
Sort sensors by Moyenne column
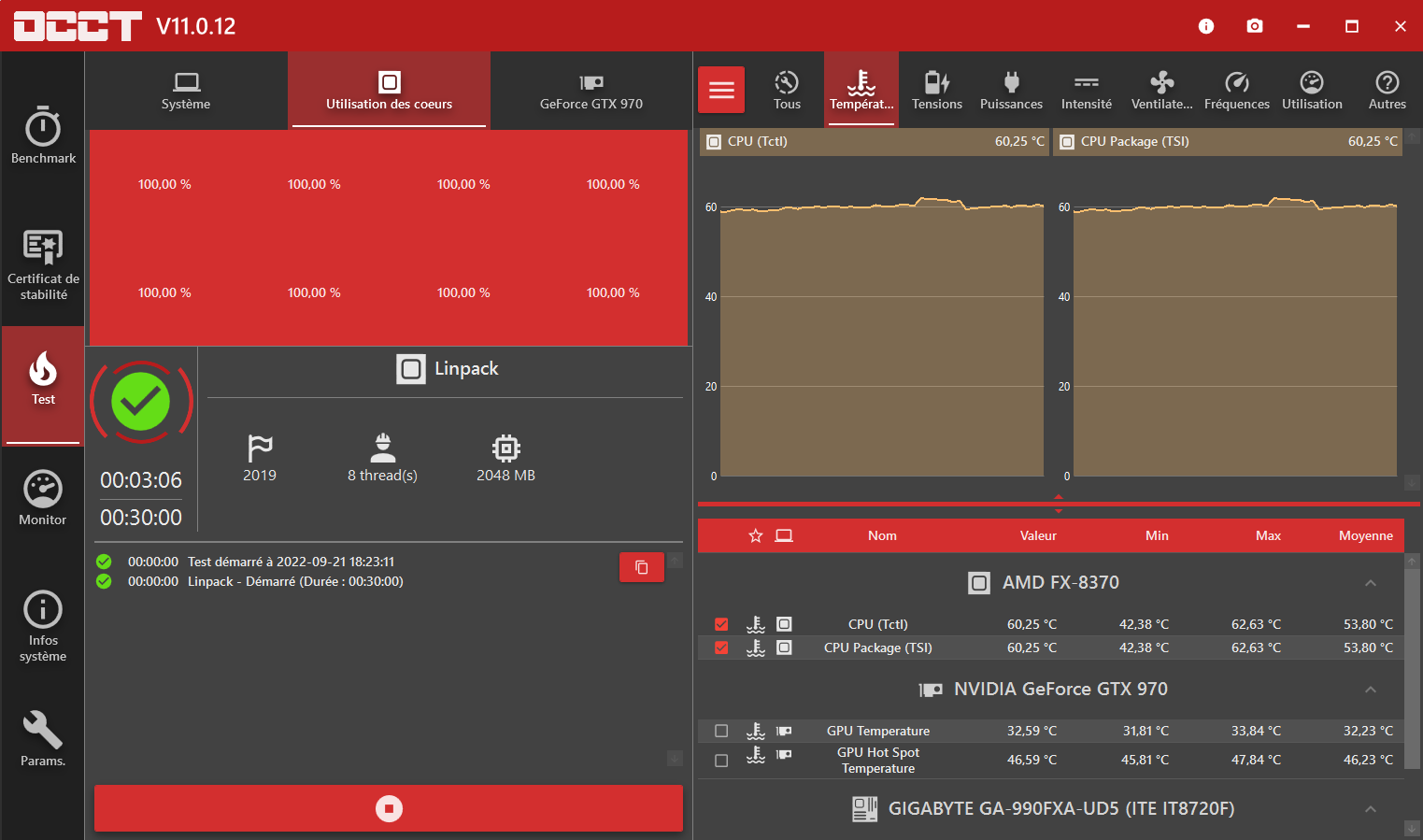(x=1366, y=535)
